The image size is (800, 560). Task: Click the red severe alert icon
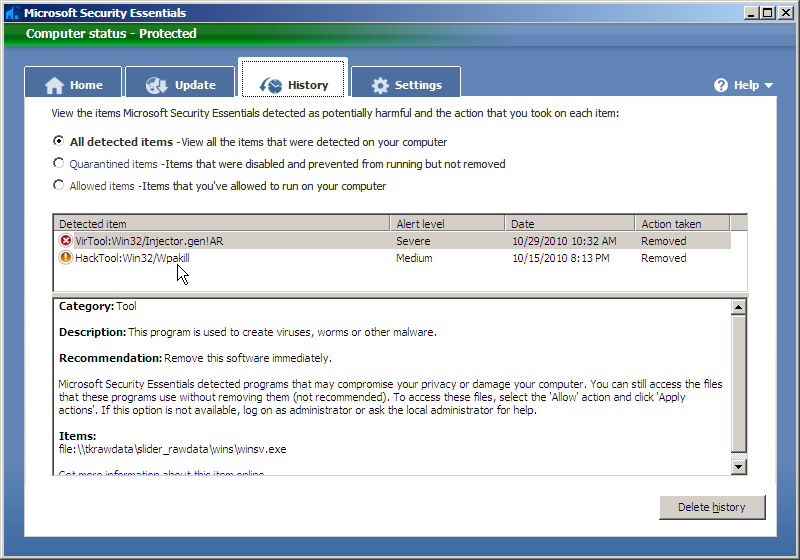[x=65, y=240]
